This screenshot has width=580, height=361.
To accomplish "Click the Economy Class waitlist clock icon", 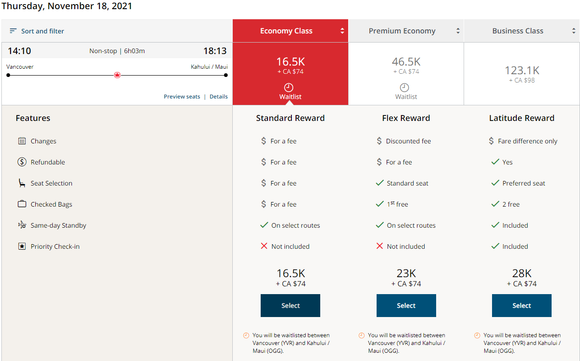I will 289,88.
